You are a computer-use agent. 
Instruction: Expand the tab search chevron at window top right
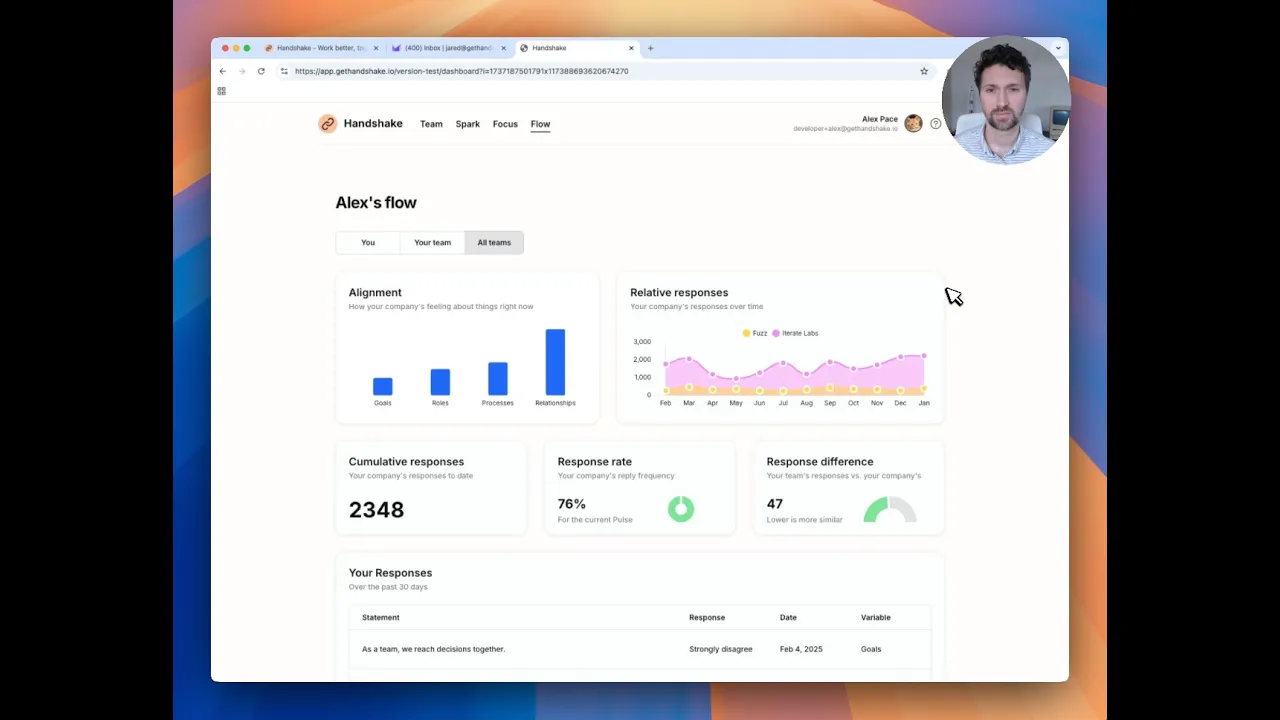click(x=1058, y=48)
